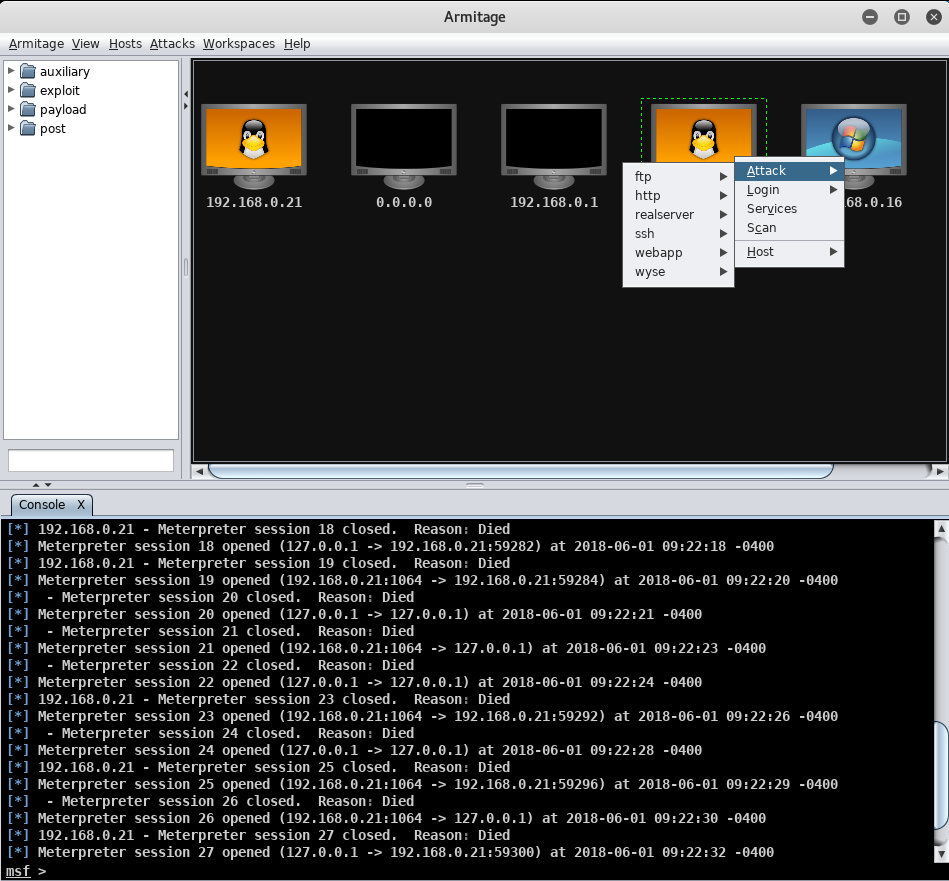
Task: Click the exploit tree label
Action: coord(59,90)
